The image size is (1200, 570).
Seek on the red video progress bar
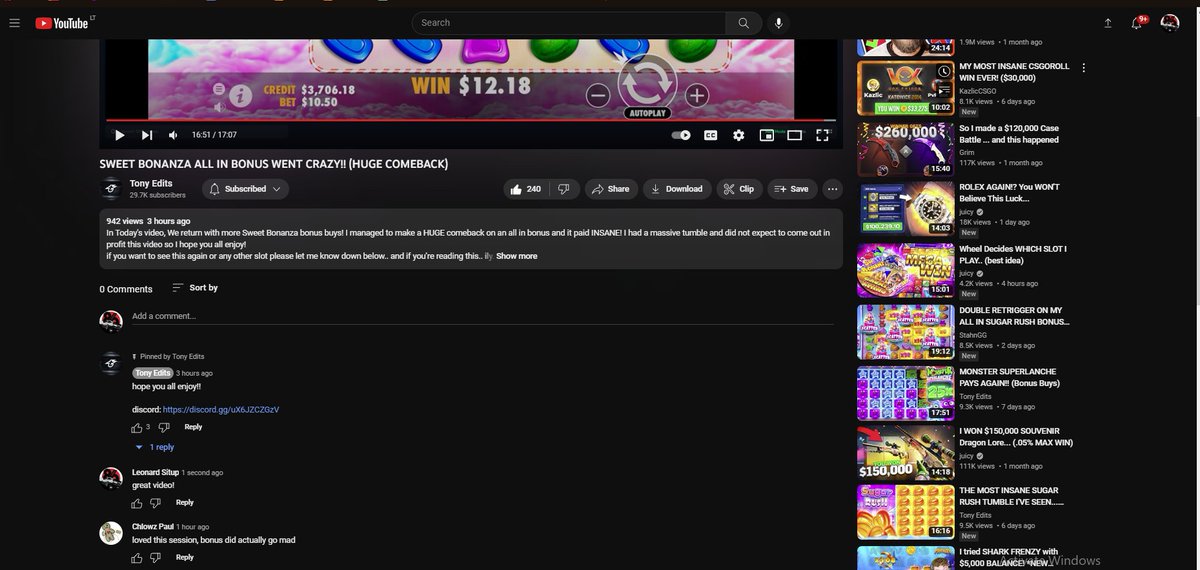(471, 120)
